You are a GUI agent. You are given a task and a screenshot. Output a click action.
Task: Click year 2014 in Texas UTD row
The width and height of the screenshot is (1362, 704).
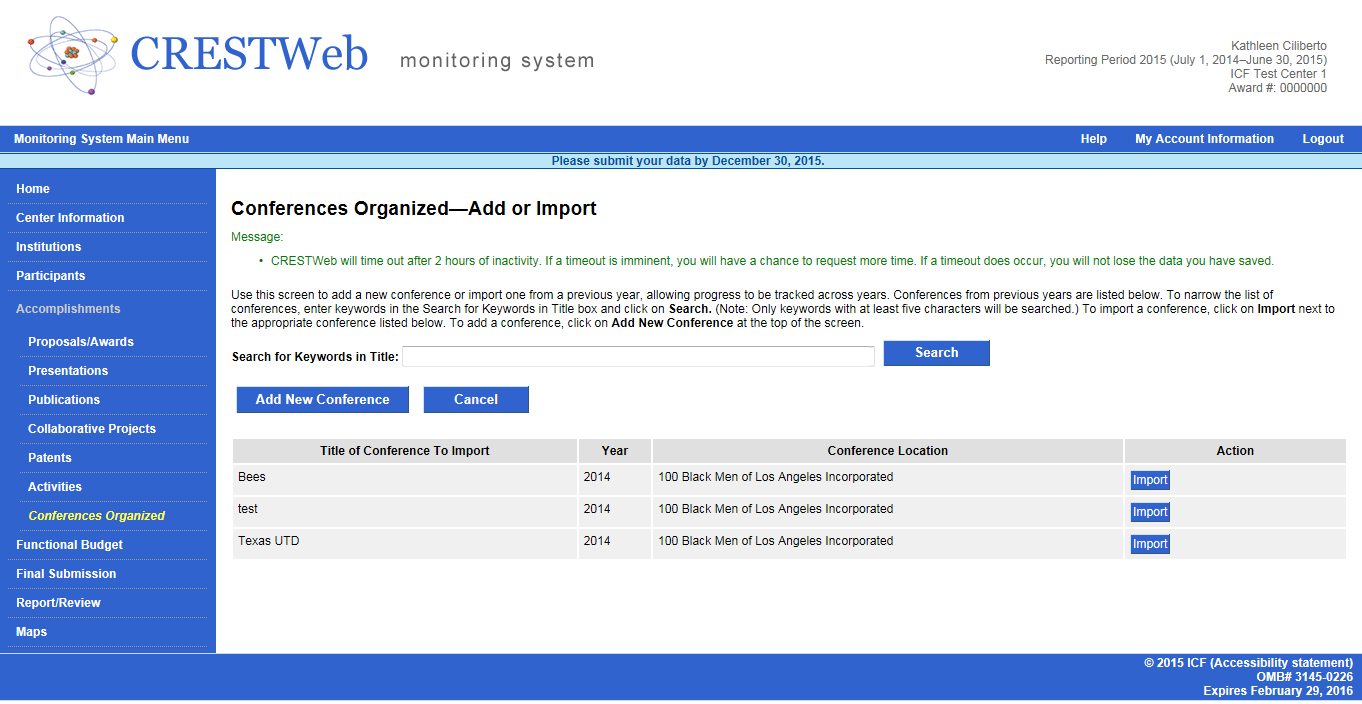coord(597,541)
